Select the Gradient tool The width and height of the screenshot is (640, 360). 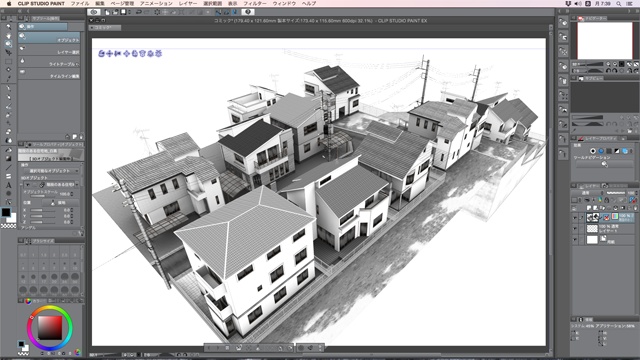tap(8, 158)
